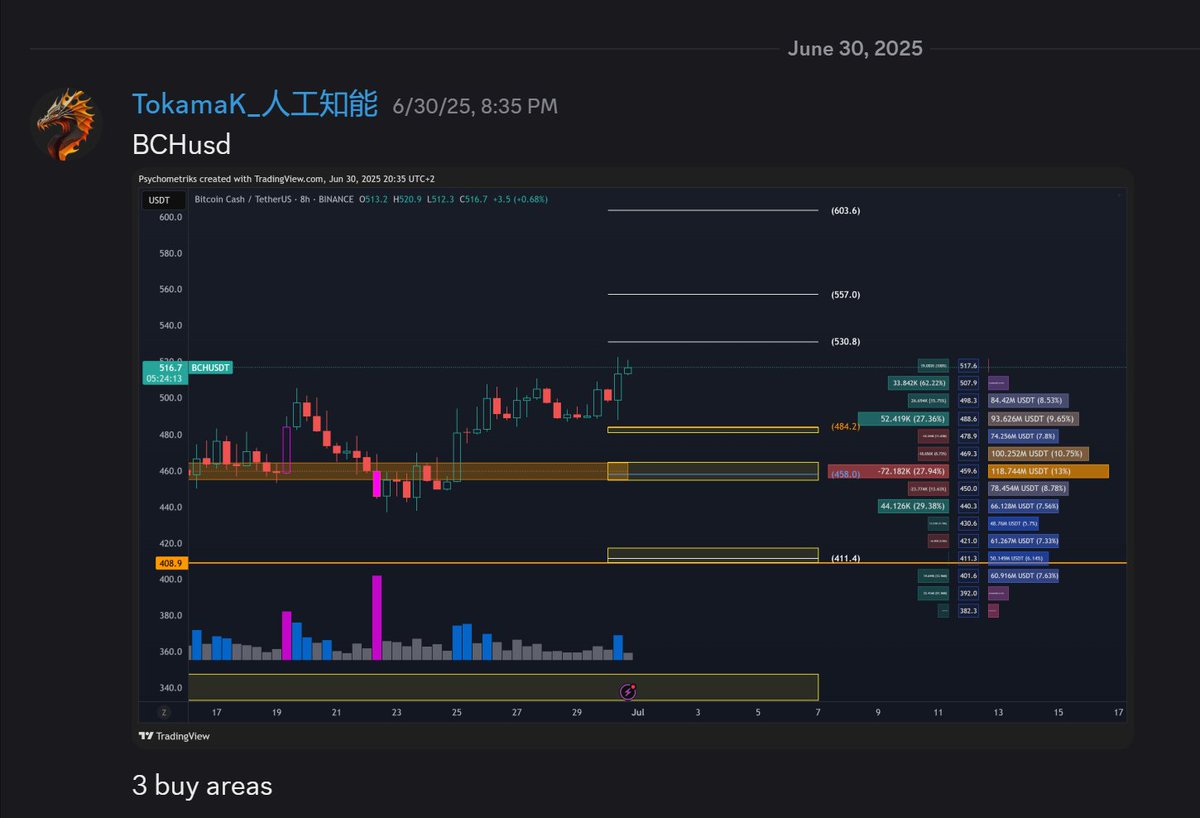This screenshot has width=1200, height=818.
Task: Click the 93.626M USDT (9.65%) bar
Action: 1033,419
